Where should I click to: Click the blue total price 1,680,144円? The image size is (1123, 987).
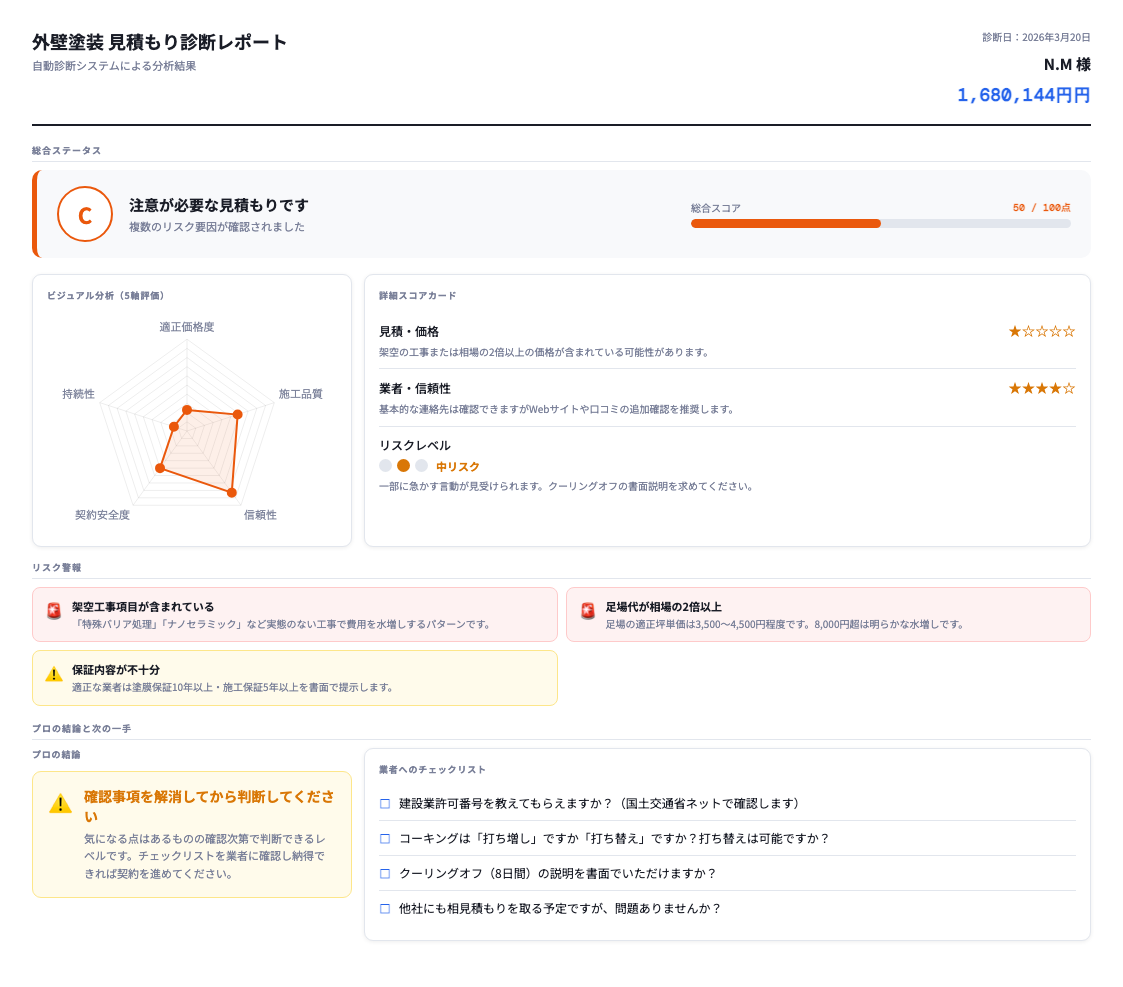(1023, 95)
